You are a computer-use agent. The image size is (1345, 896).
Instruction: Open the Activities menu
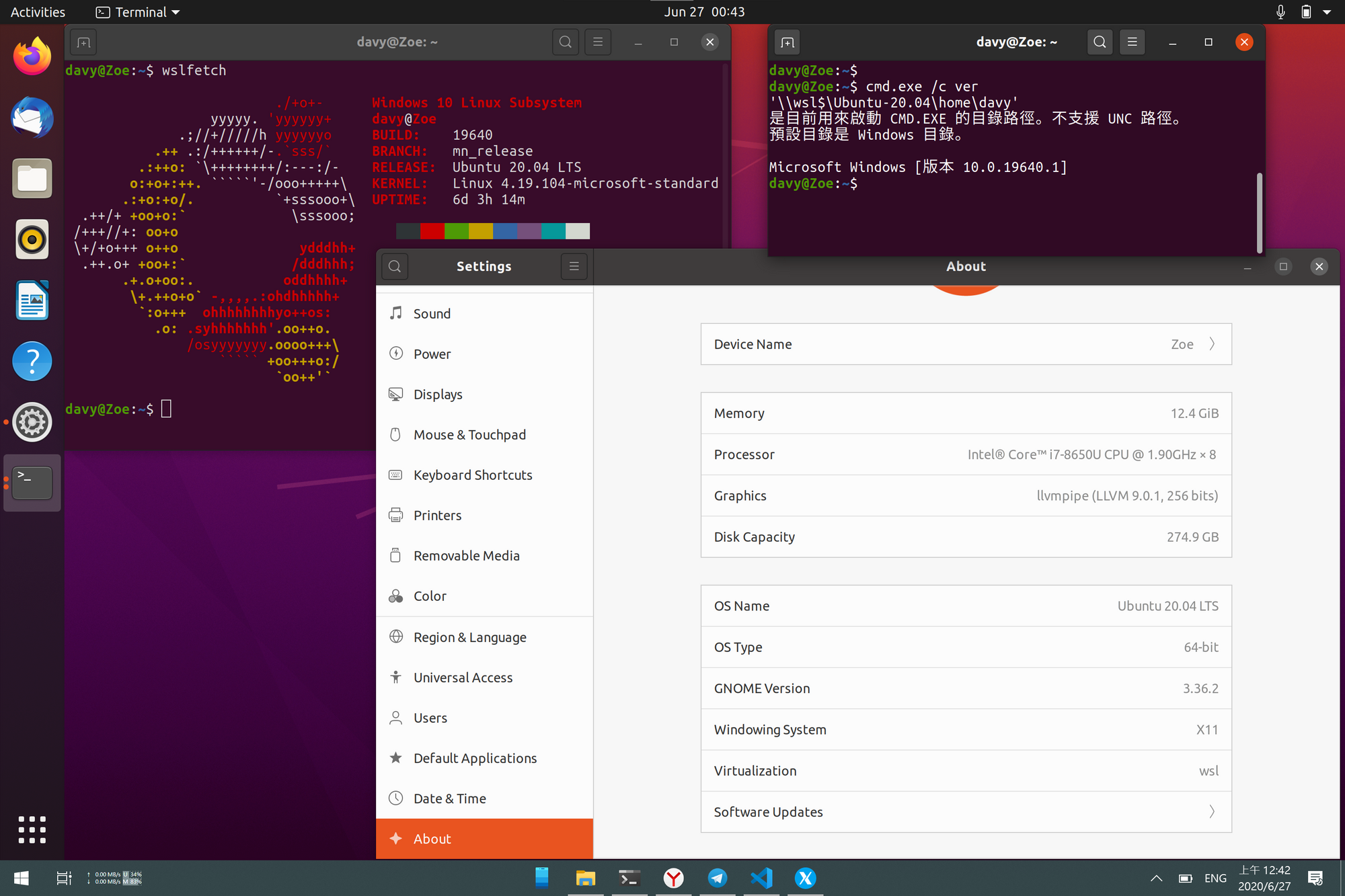(37, 11)
